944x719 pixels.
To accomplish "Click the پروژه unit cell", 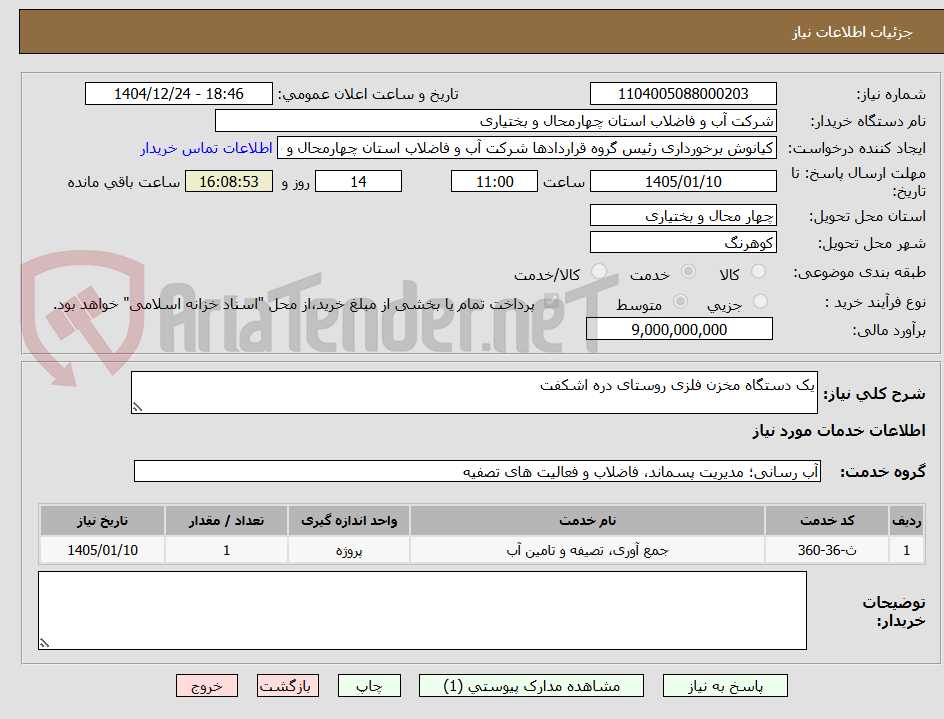I will (x=349, y=550).
